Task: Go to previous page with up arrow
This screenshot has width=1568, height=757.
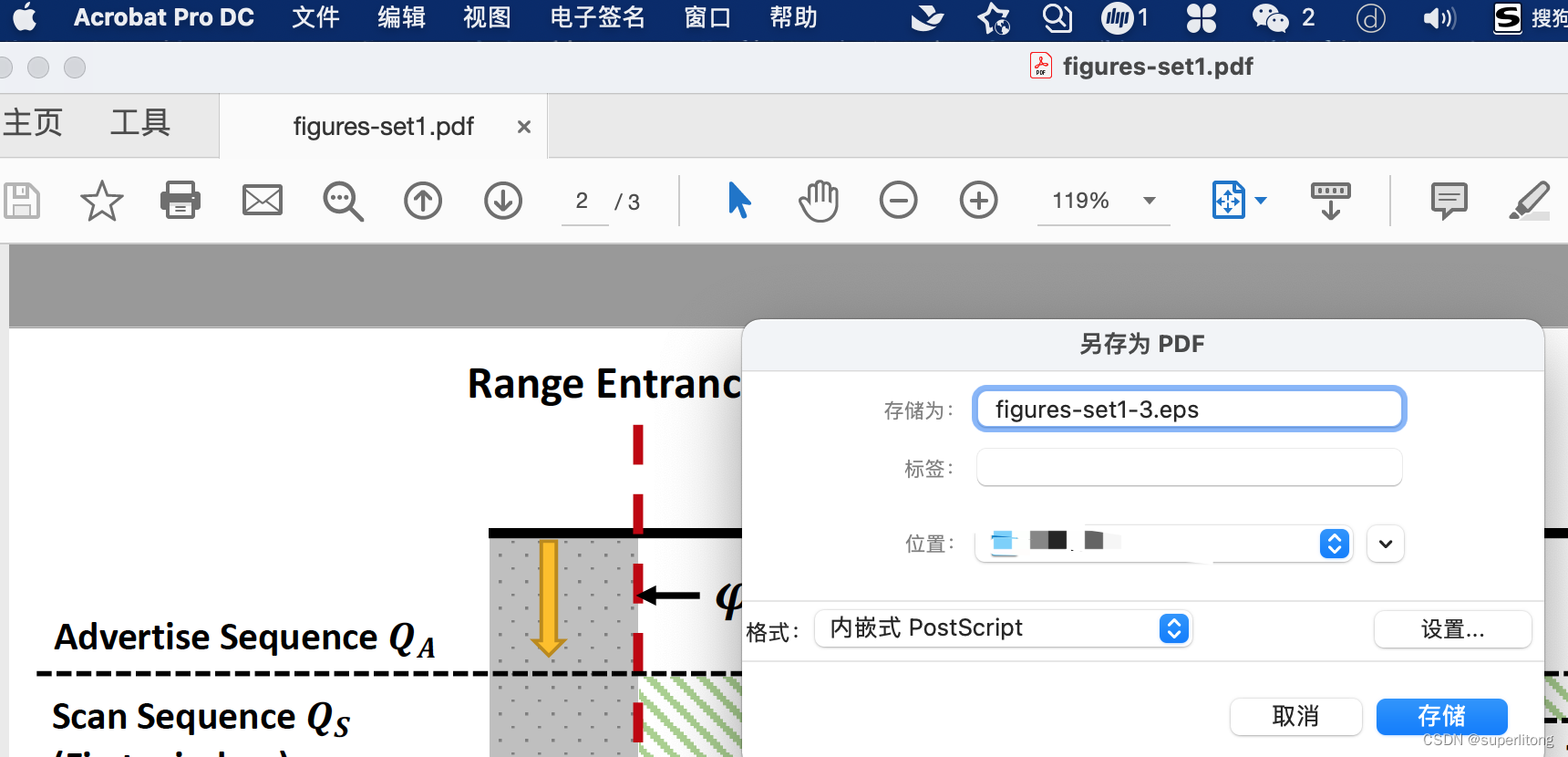Action: (423, 201)
